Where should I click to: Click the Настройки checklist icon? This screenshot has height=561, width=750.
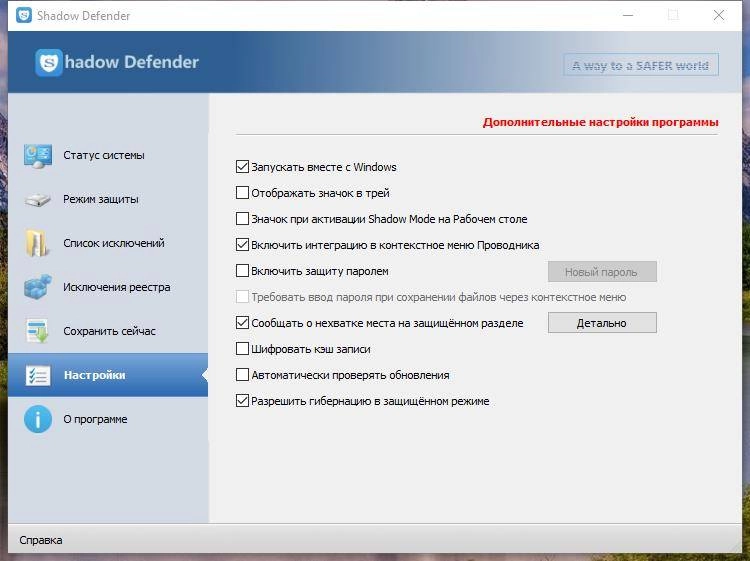[x=38, y=375]
